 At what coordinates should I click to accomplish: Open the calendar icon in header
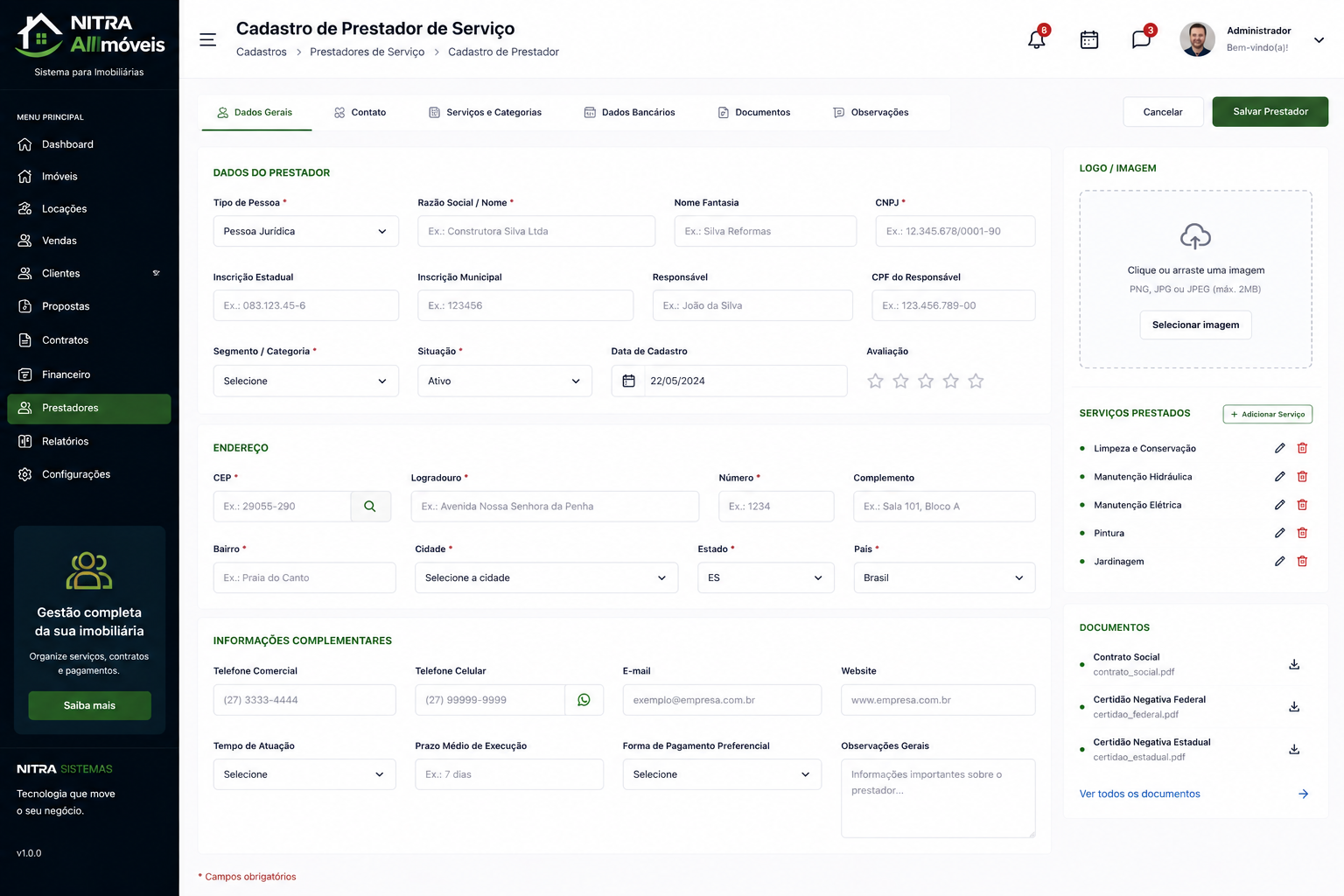pos(1089,39)
